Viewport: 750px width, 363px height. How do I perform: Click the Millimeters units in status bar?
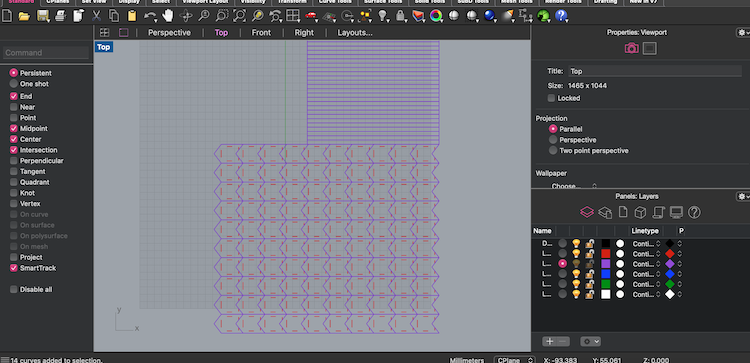(x=467, y=360)
